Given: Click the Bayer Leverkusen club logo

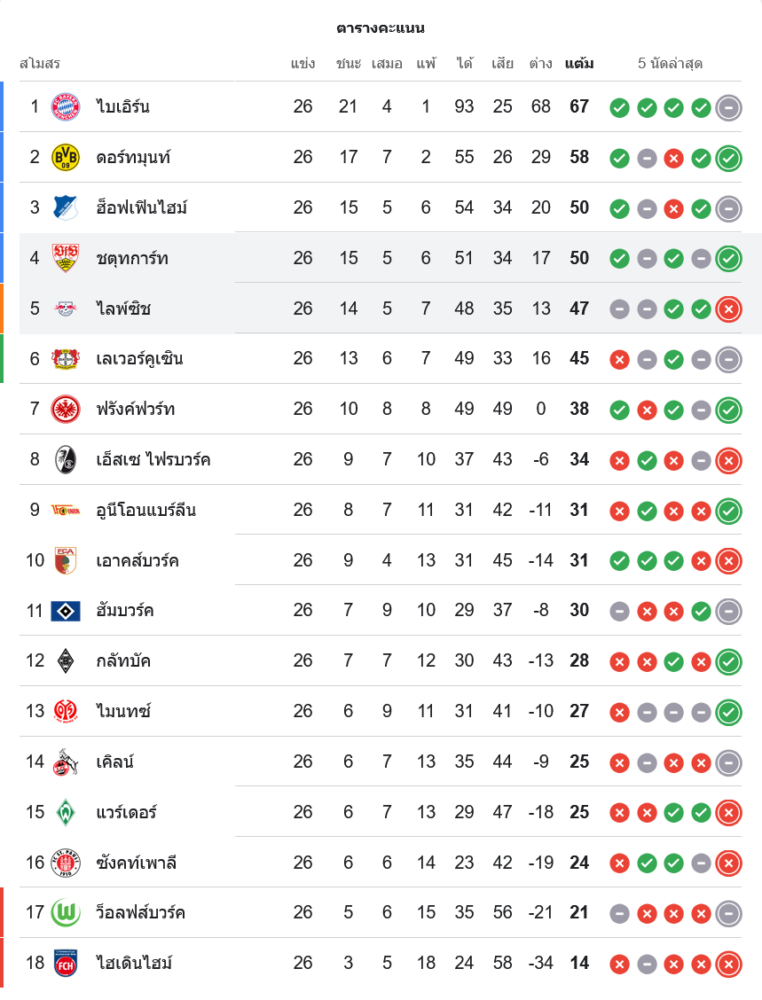Looking at the screenshot, I should pos(65,359).
